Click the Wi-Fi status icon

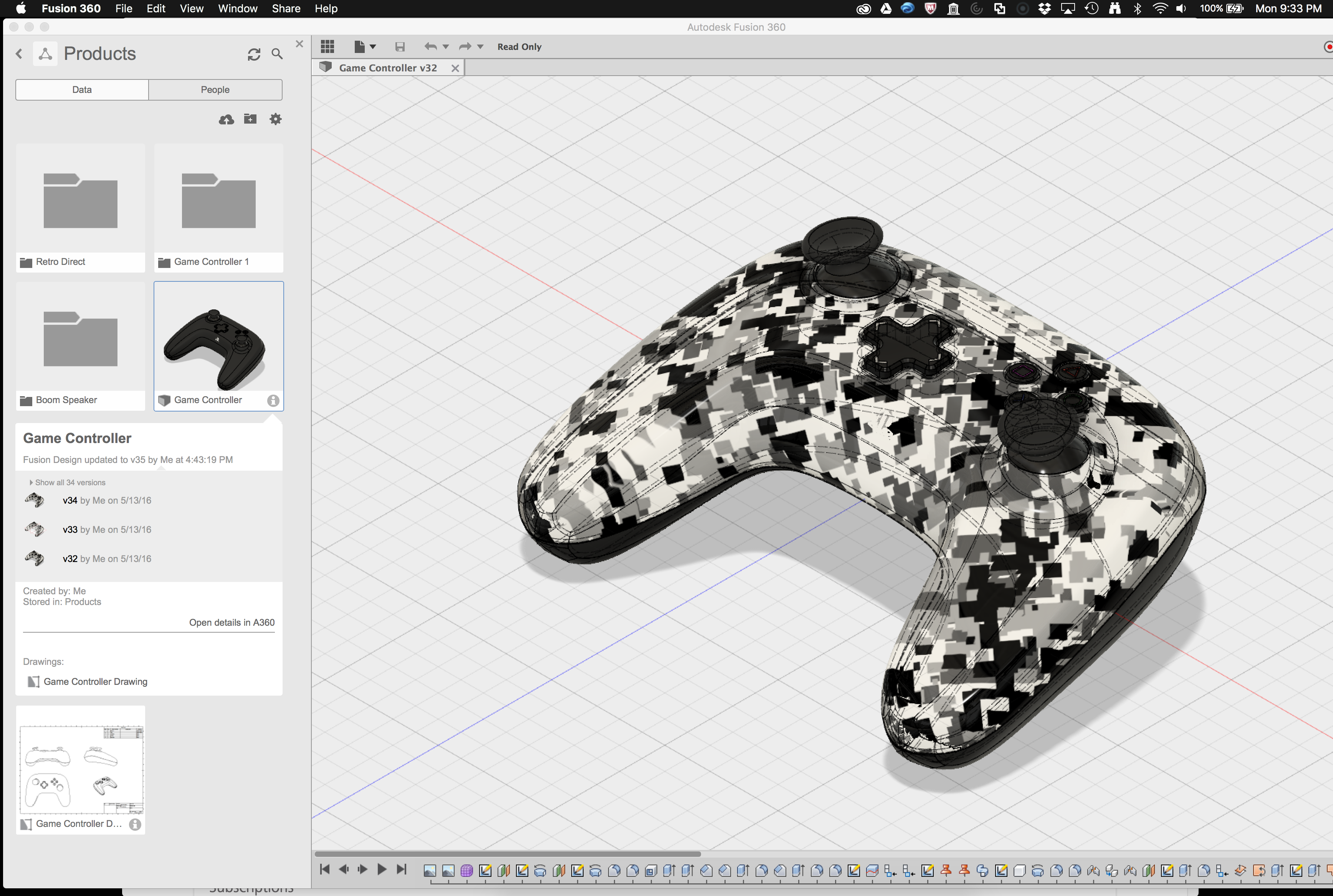(1161, 8)
